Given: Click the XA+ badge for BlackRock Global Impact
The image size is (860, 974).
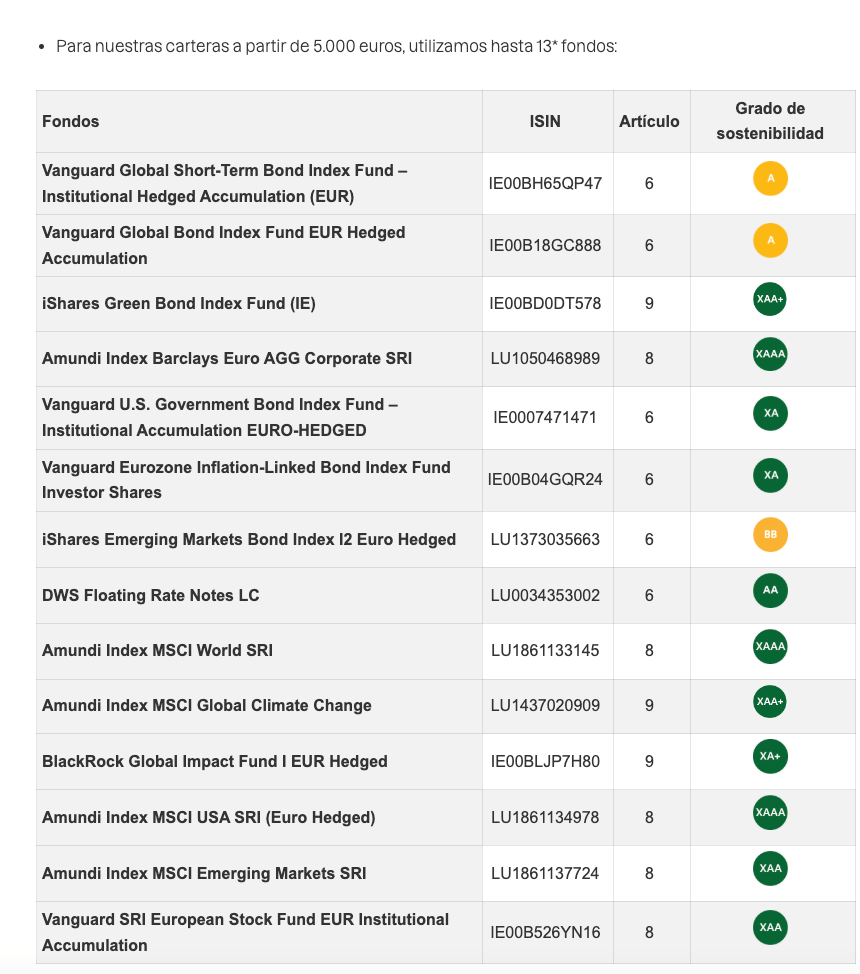Looking at the screenshot, I should click(770, 756).
